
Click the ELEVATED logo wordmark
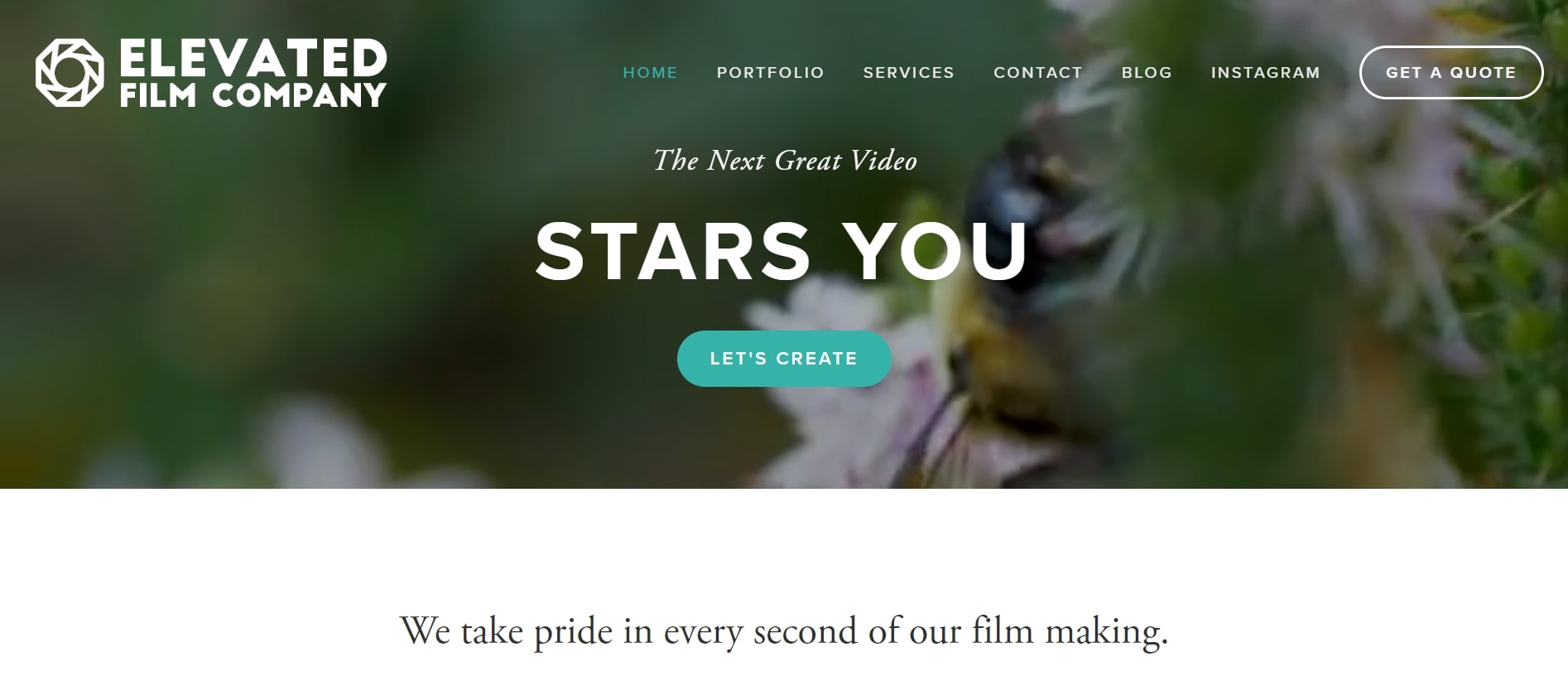253,58
